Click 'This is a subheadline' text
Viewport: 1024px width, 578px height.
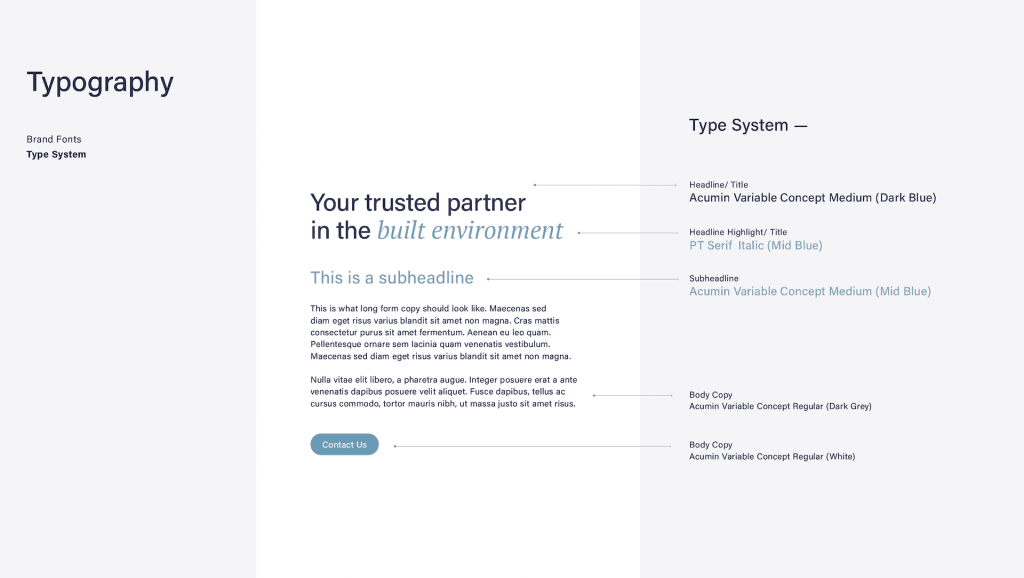[392, 278]
